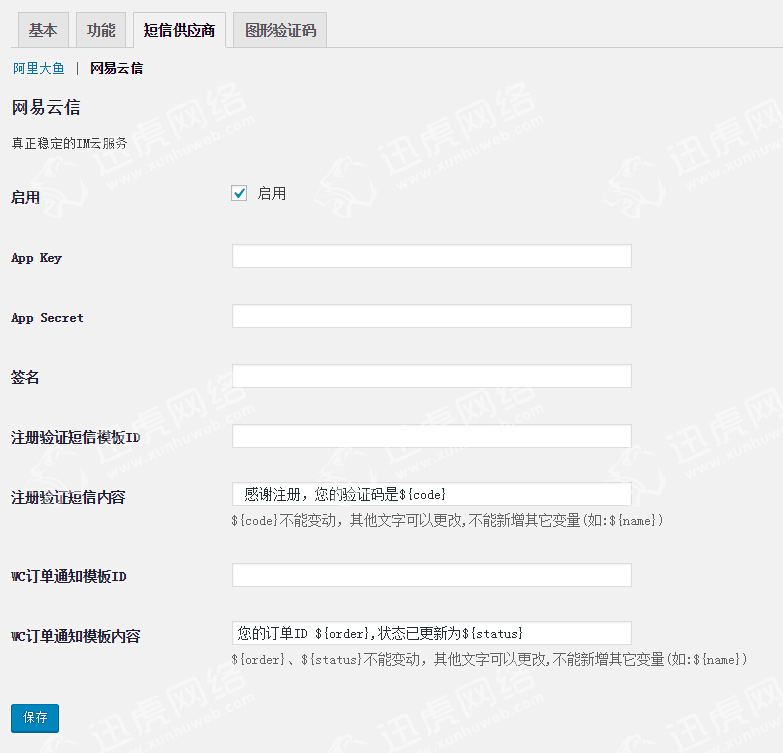Focus the App Key input field
Screen dimensions: 783x753
431,256
